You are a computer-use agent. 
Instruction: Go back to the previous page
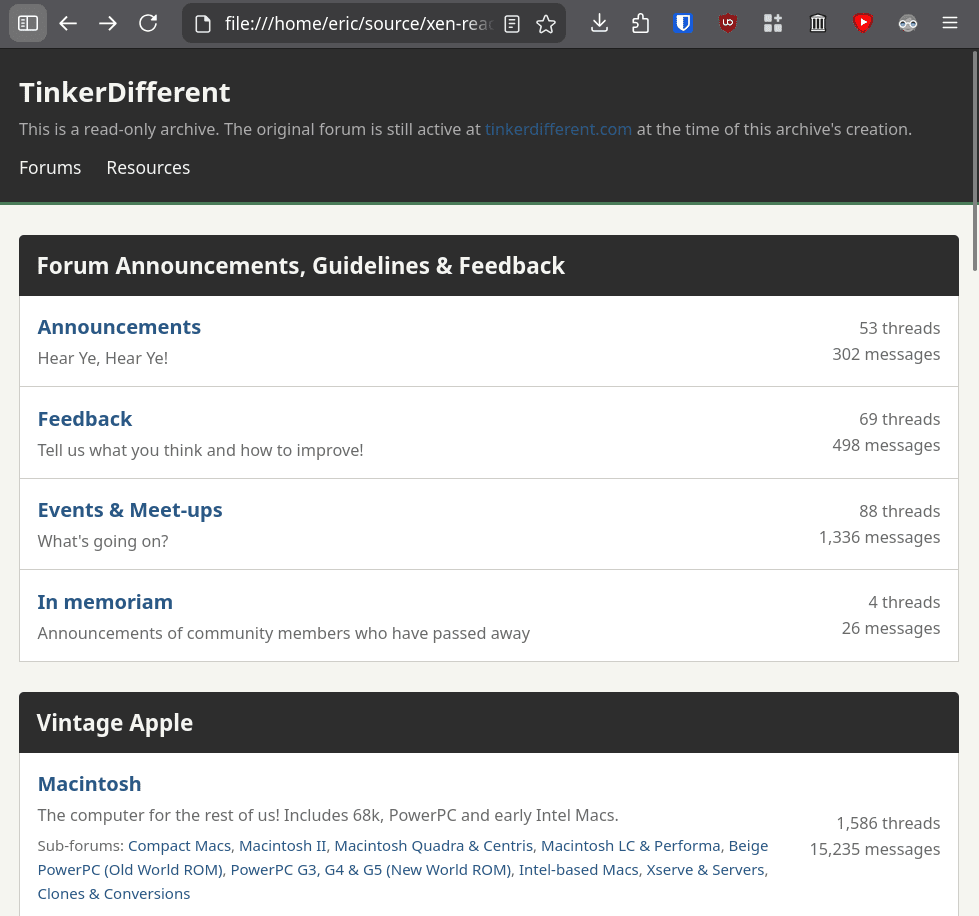[68, 23]
